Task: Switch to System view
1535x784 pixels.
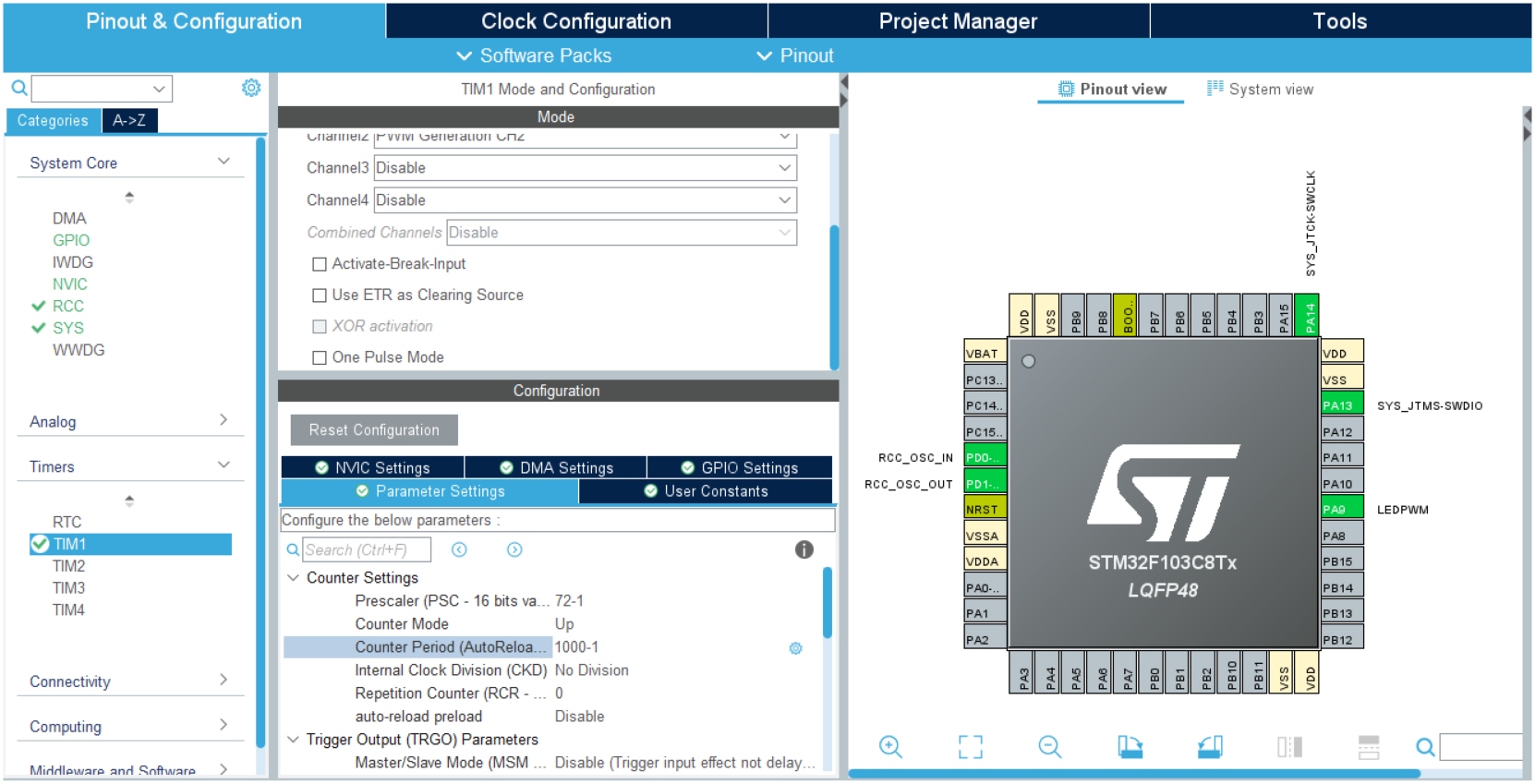Action: pyautogui.click(x=1261, y=89)
